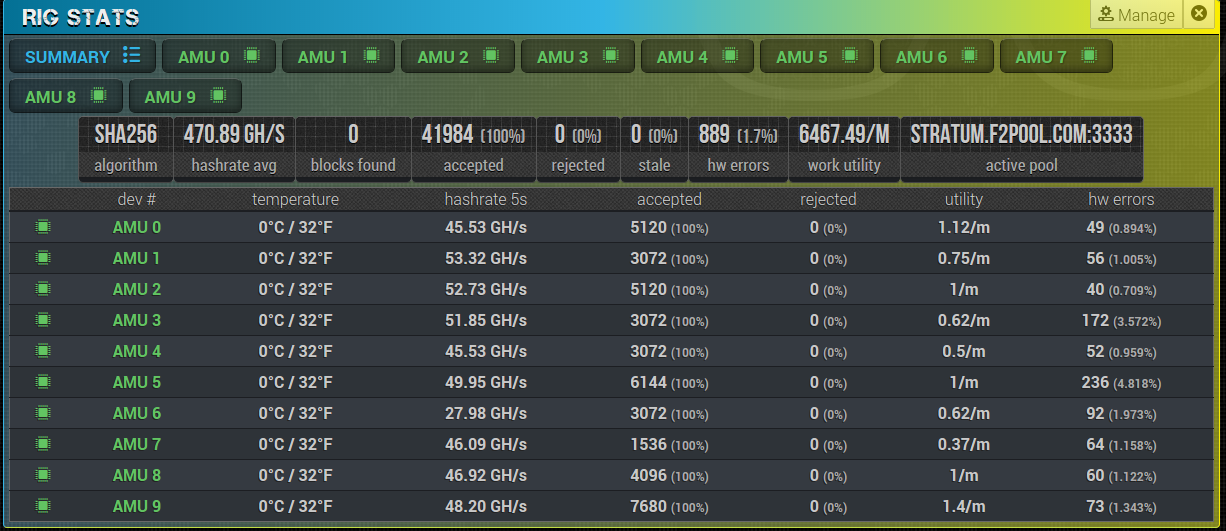Switch to the AMU 7 tab
This screenshot has height=531, width=1226.
(1056, 57)
